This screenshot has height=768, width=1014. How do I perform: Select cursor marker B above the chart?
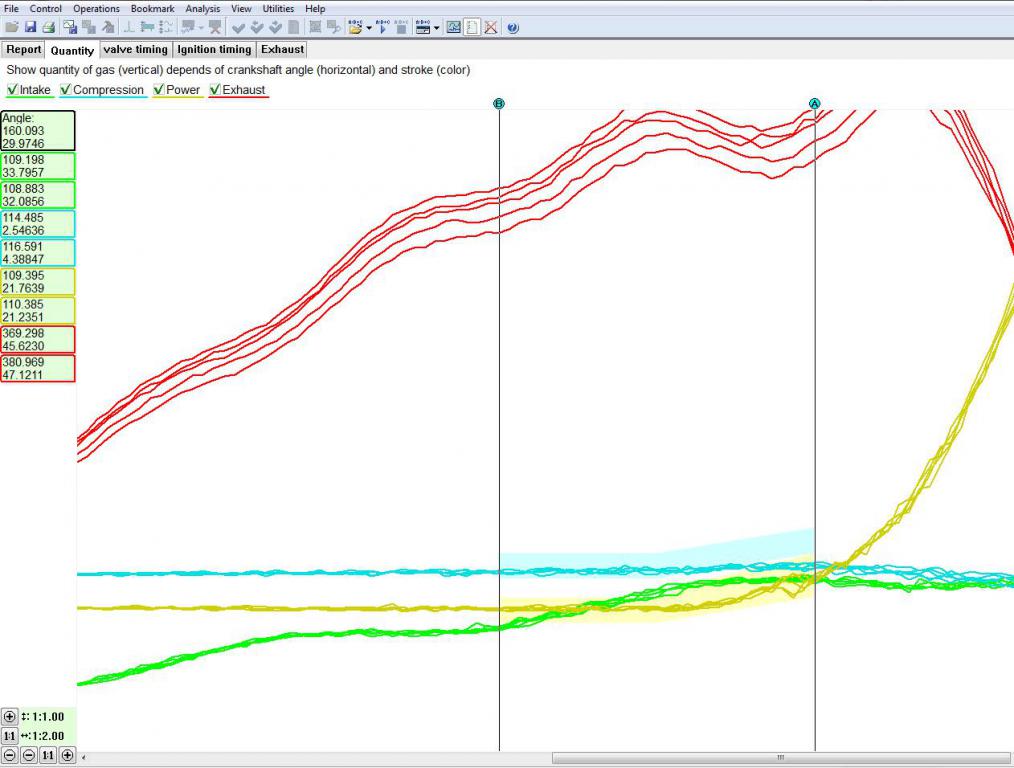(x=499, y=103)
